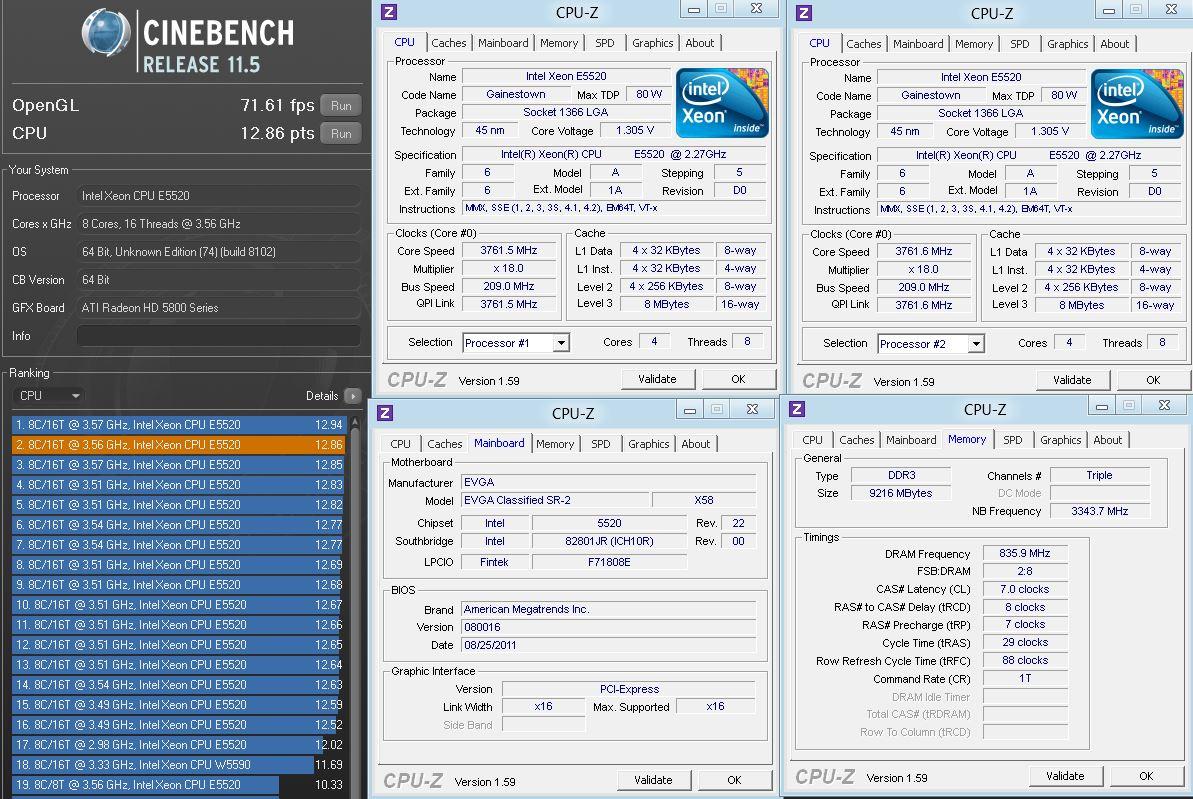Click NB Frequency 3343.7 MHz value

click(x=1099, y=511)
